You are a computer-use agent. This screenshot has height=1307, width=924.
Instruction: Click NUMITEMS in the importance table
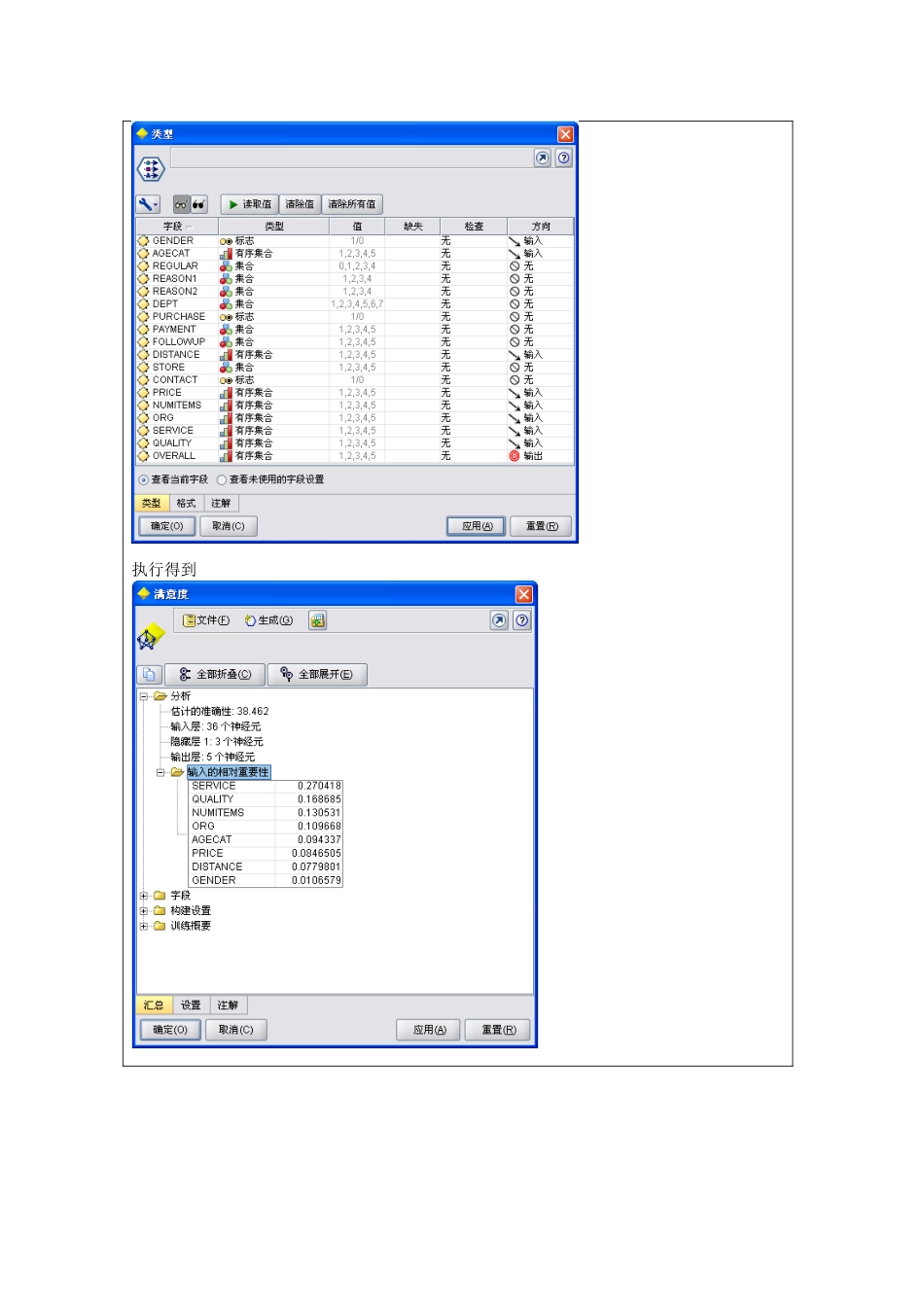[218, 813]
